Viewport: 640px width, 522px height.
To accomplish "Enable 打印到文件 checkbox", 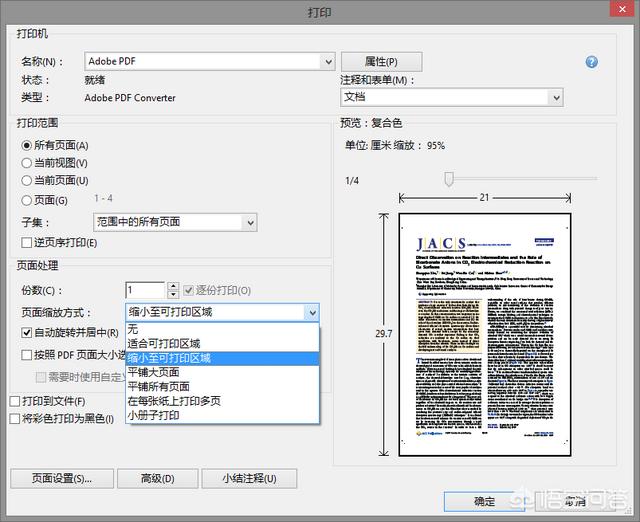I will click(14, 402).
